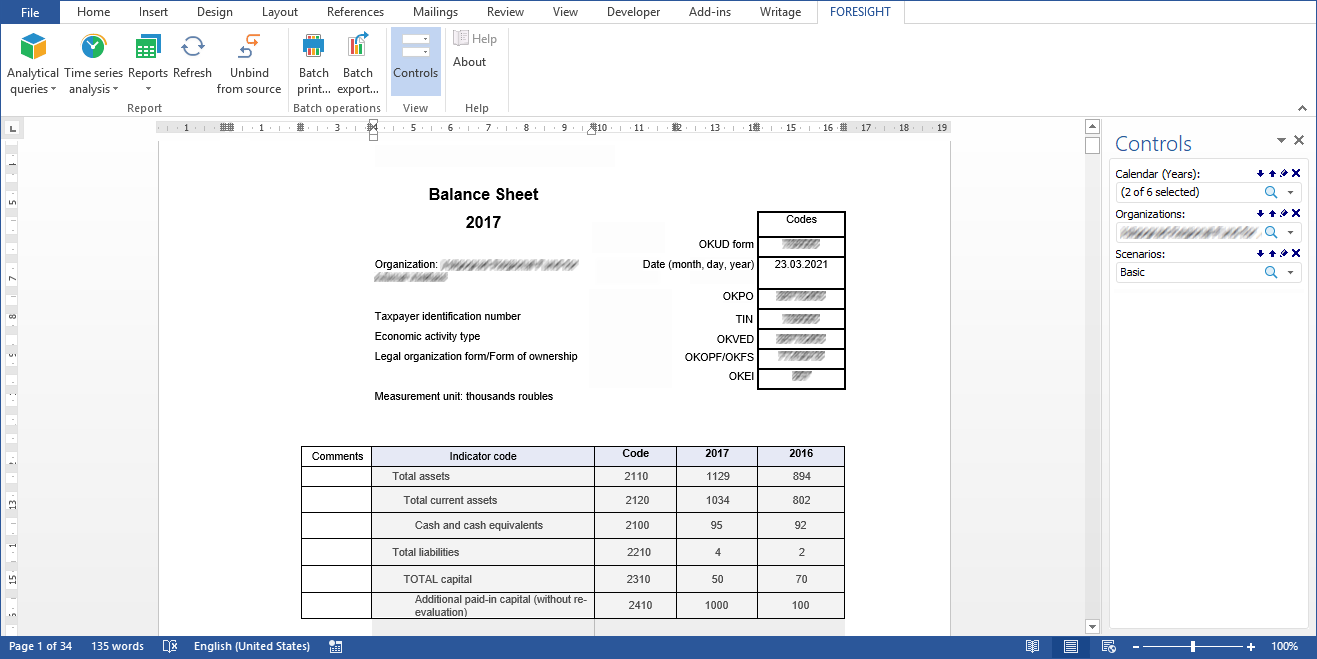
Task: Delete the Calendar control
Action: (1296, 174)
